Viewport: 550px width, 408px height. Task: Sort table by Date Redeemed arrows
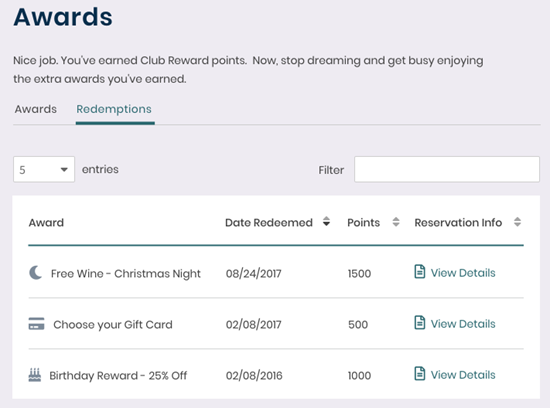[x=326, y=222]
